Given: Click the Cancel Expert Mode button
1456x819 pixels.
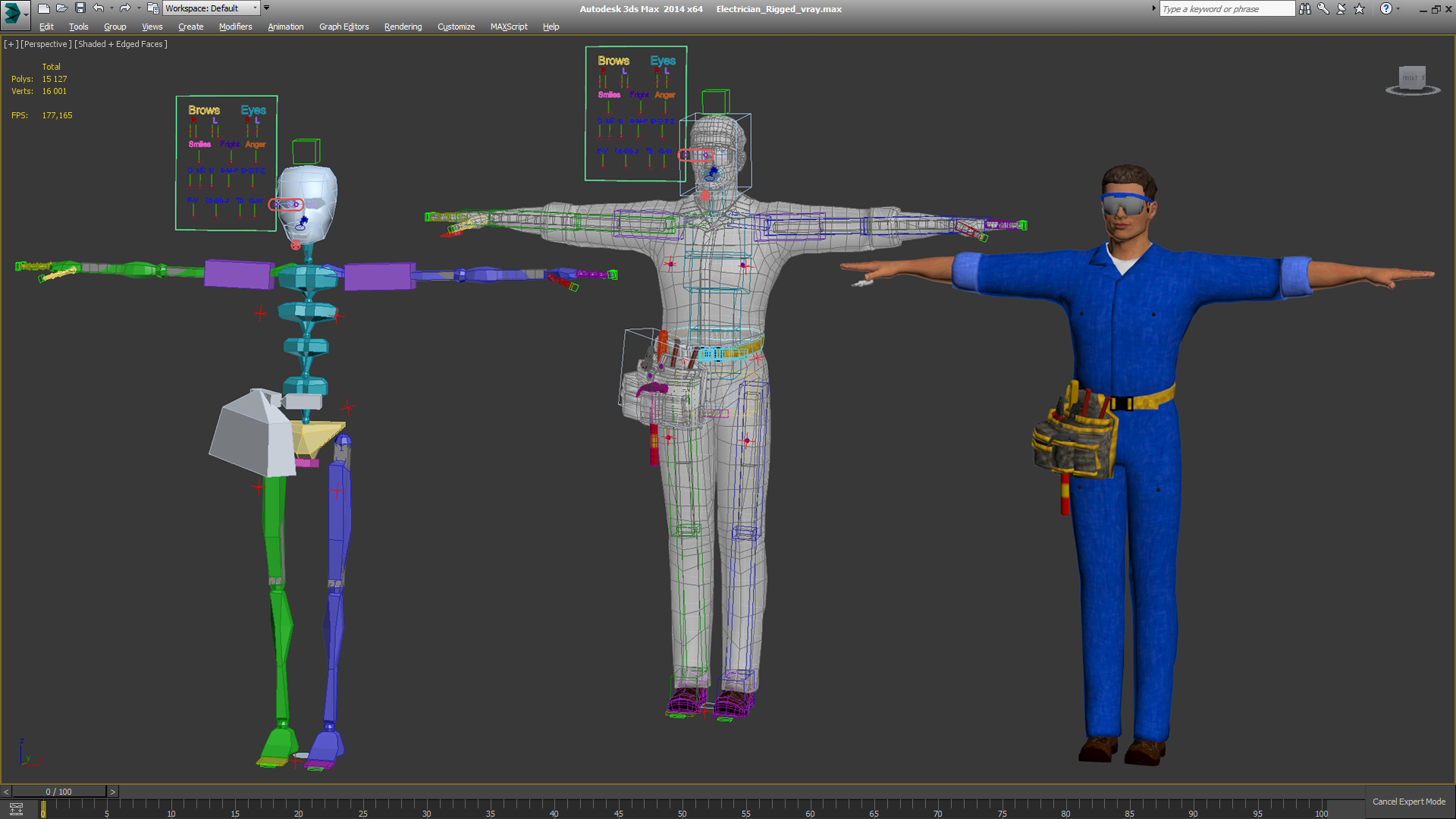Looking at the screenshot, I should [x=1408, y=802].
